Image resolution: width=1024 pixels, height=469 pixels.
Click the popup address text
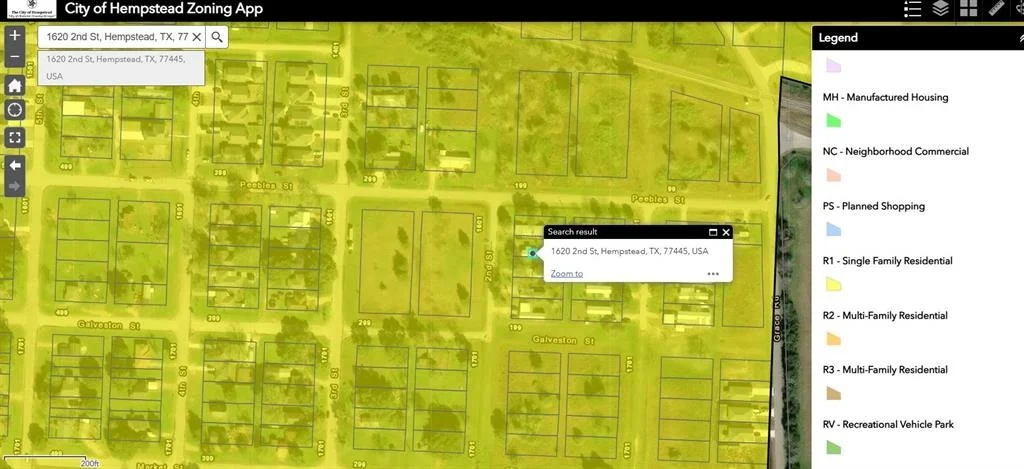click(x=629, y=251)
